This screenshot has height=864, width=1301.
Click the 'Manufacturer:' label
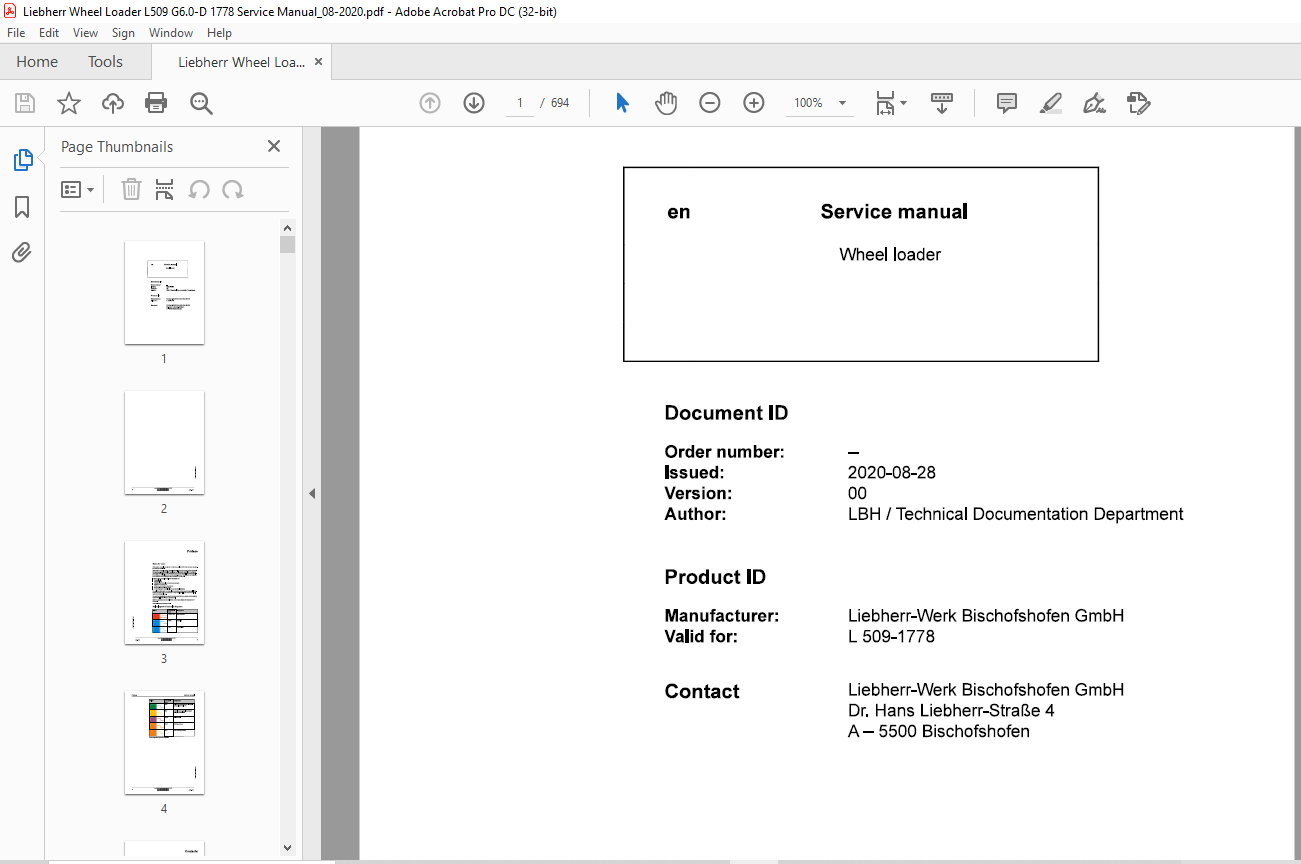coord(721,616)
